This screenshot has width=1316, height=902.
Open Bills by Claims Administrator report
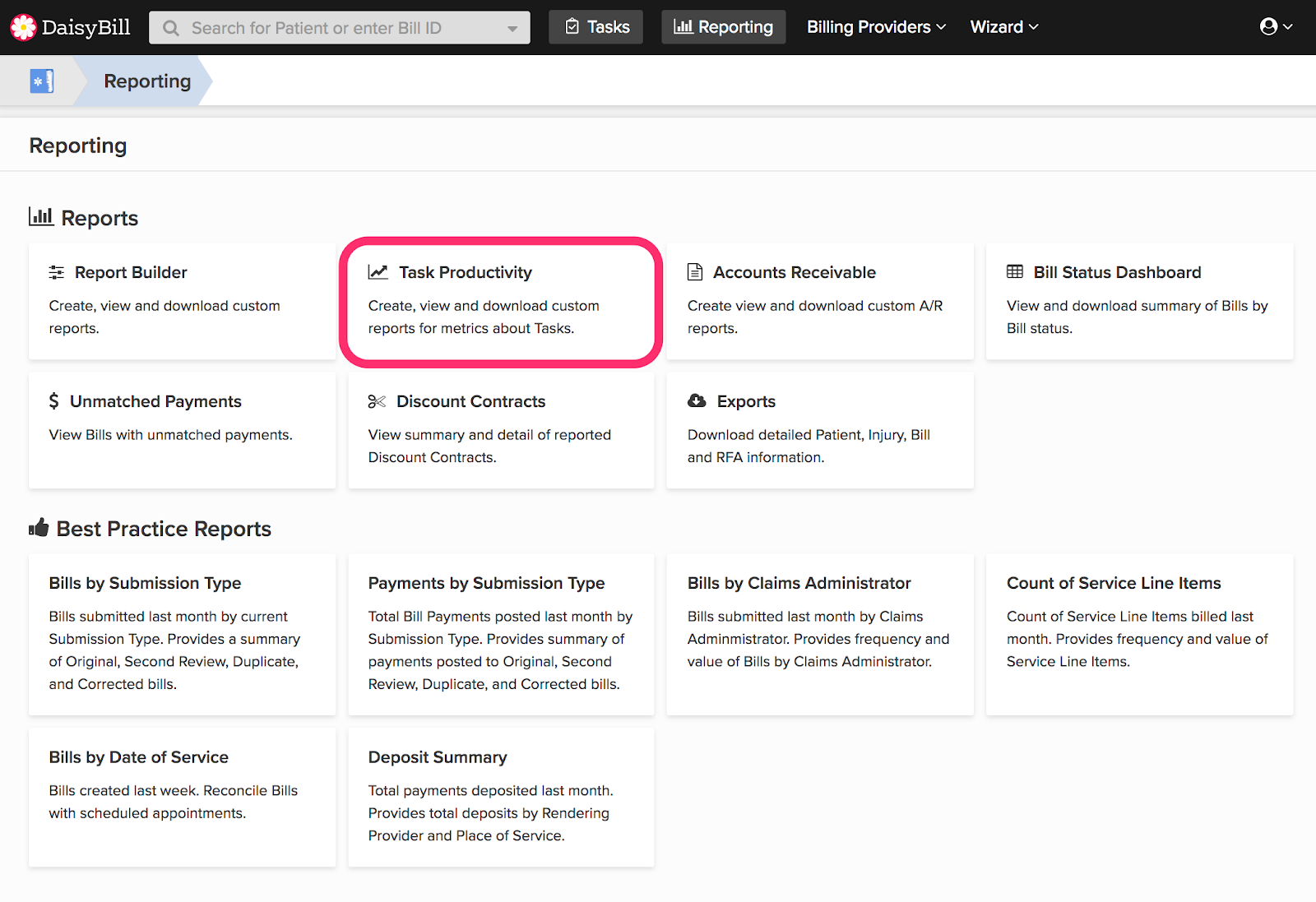tap(820, 635)
